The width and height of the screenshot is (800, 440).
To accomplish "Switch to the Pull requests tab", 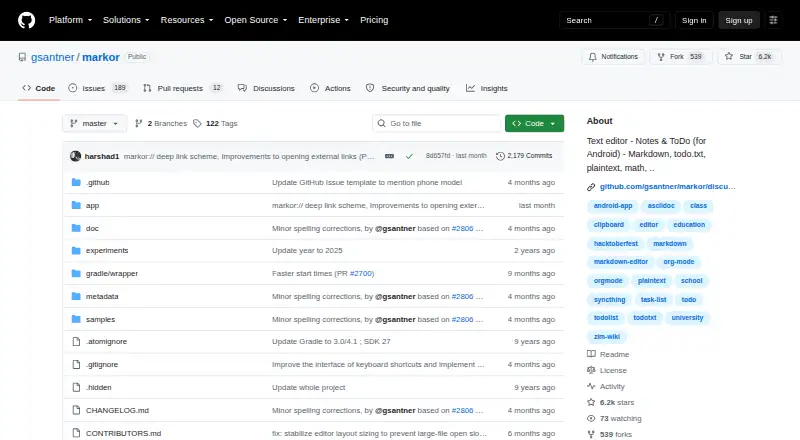I will 183,88.
